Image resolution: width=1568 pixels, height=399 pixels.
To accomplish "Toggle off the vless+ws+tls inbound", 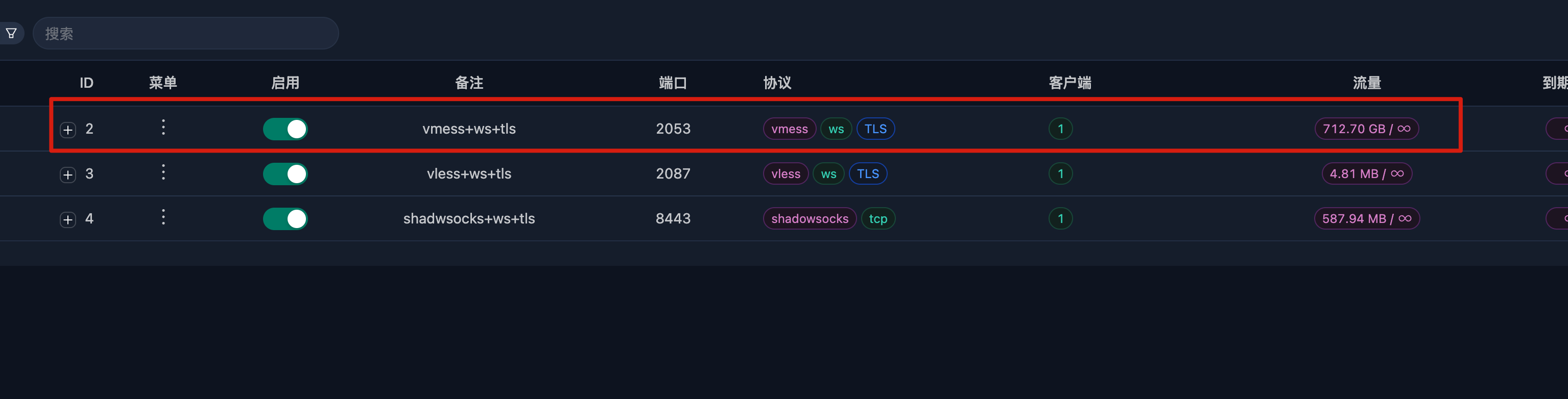I will point(286,174).
